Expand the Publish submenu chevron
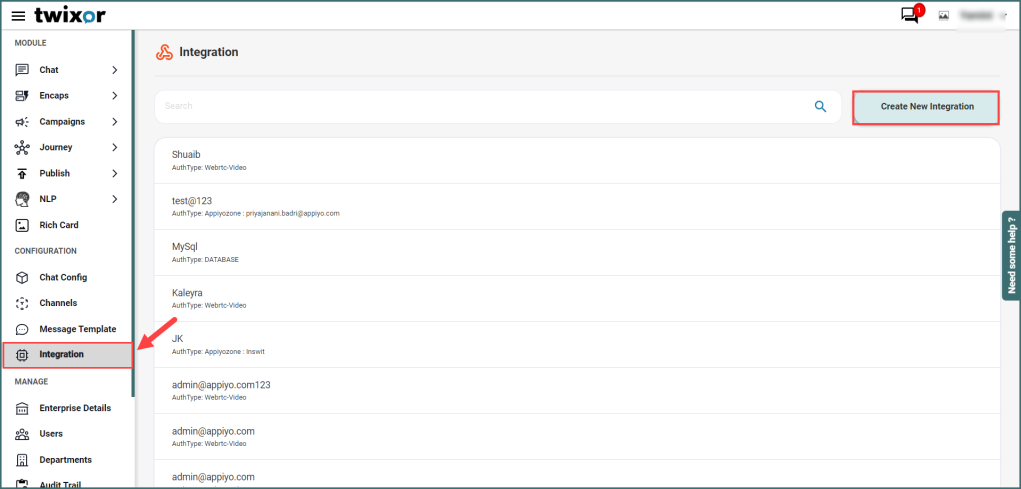Screen dimensions: 1021x489 (115, 174)
